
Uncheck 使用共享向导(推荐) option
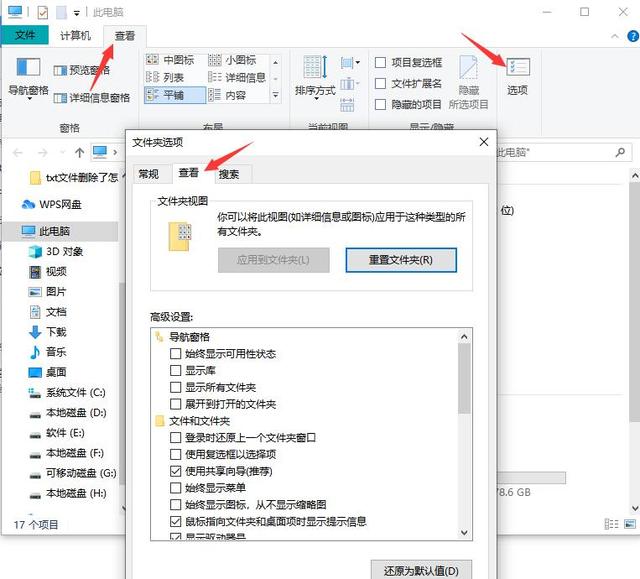tap(176, 471)
